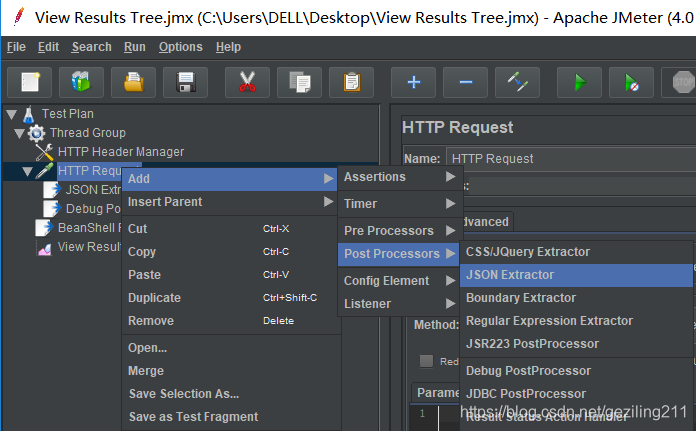Open the Post Processors submenu
The height and width of the screenshot is (431, 696).
coord(399,254)
